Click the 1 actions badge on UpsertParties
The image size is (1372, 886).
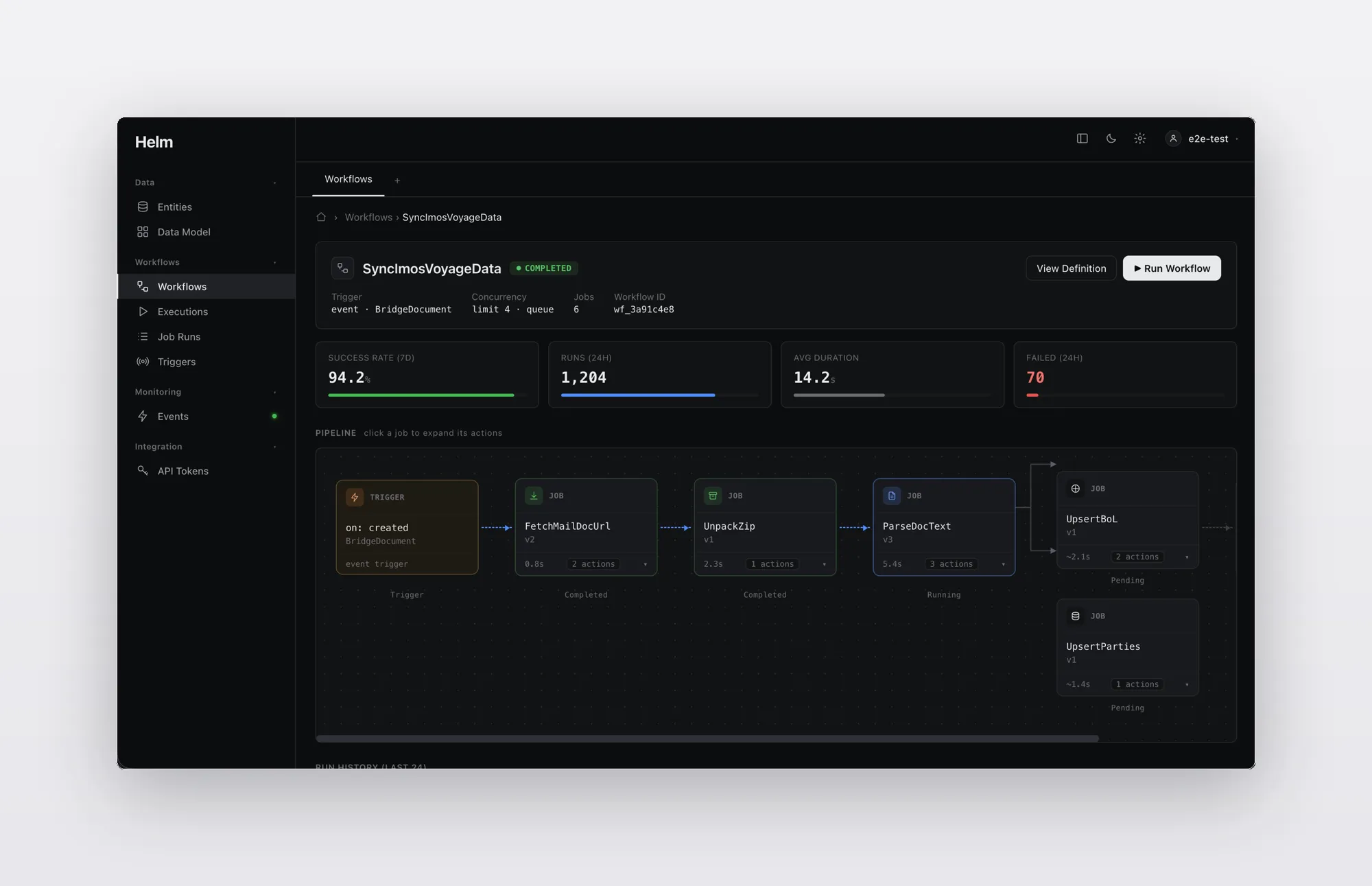coord(1137,684)
